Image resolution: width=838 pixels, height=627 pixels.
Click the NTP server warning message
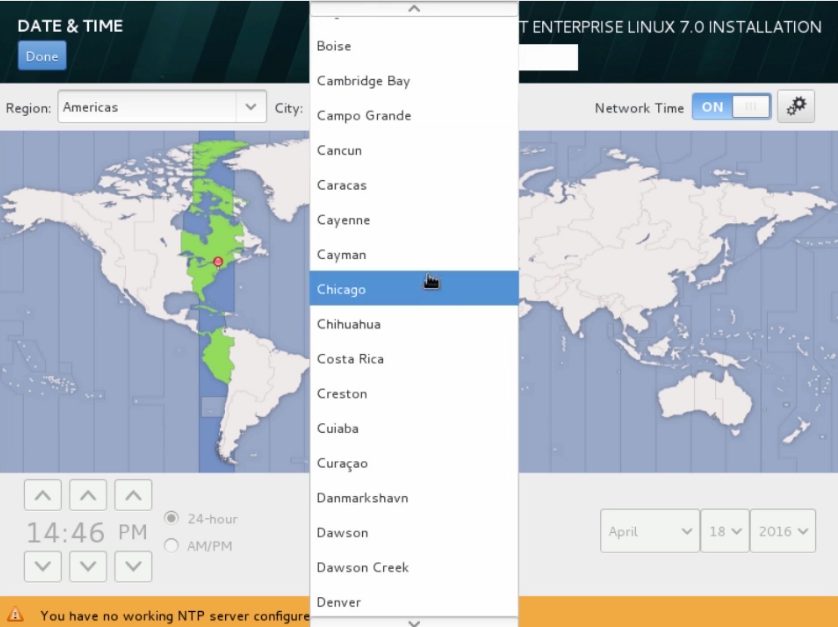[x=174, y=616]
